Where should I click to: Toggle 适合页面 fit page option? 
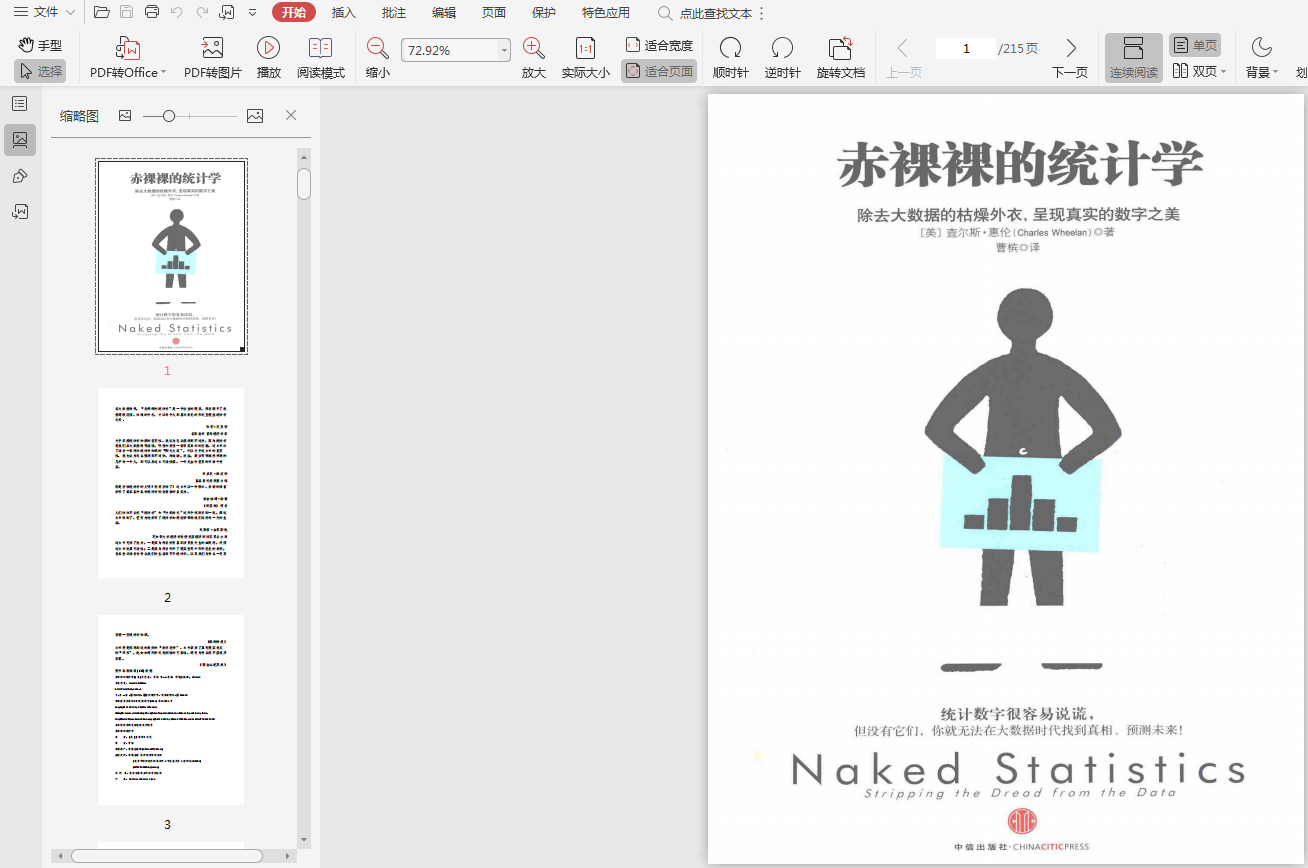point(659,71)
